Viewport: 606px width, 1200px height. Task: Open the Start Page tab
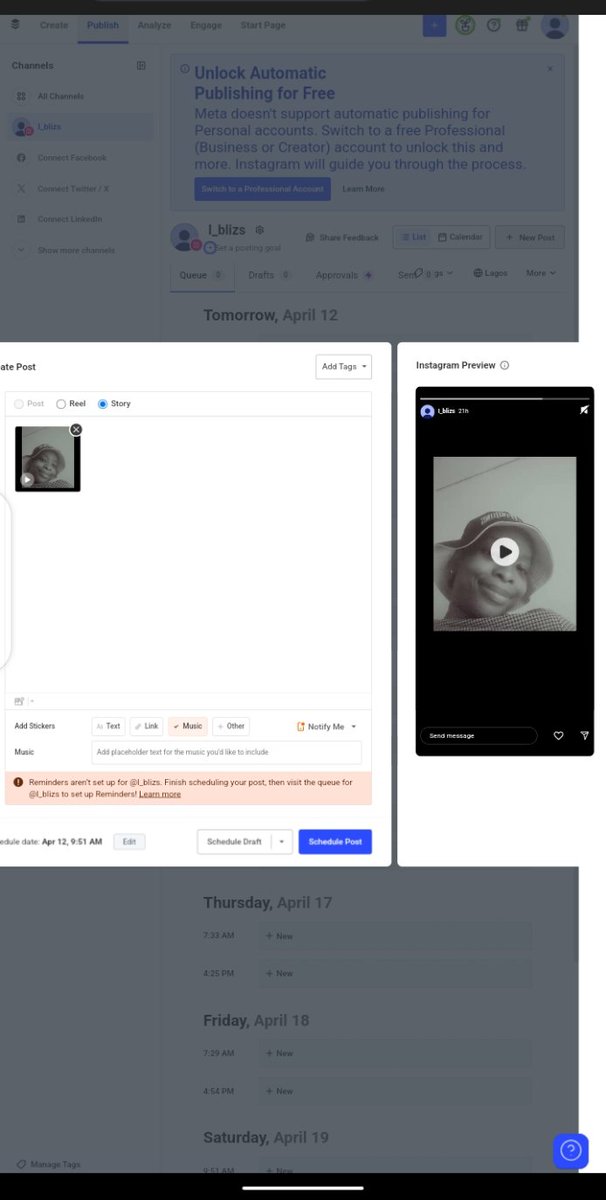point(263,25)
